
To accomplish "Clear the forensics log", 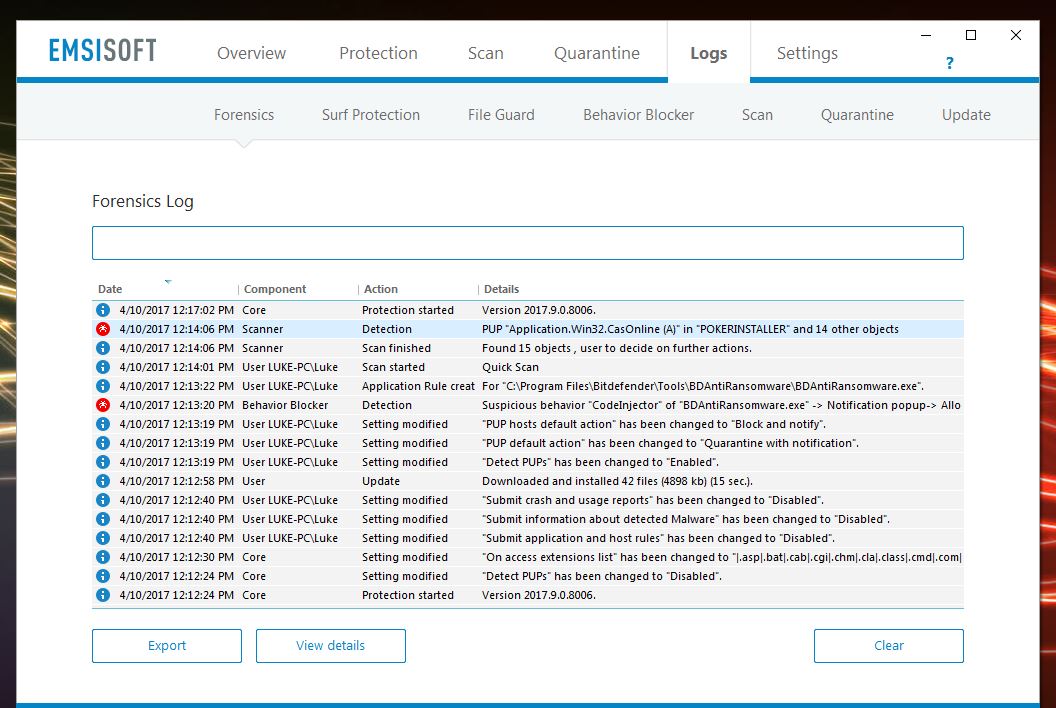I will click(888, 646).
